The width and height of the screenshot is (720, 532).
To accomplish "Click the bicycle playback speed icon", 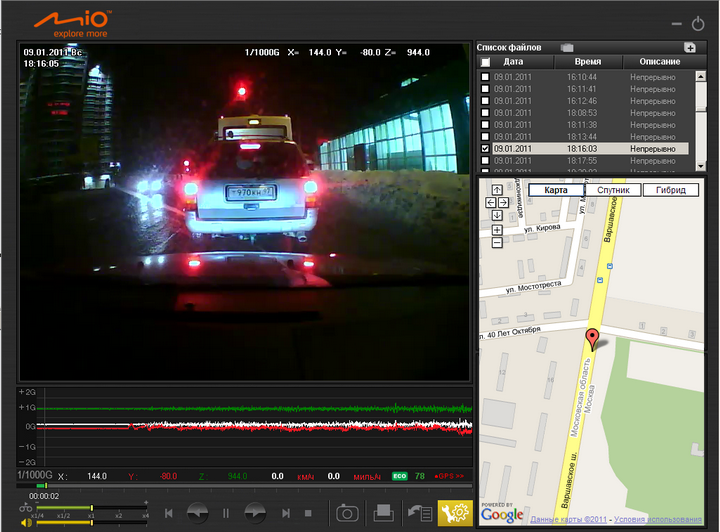I will coord(26,508).
